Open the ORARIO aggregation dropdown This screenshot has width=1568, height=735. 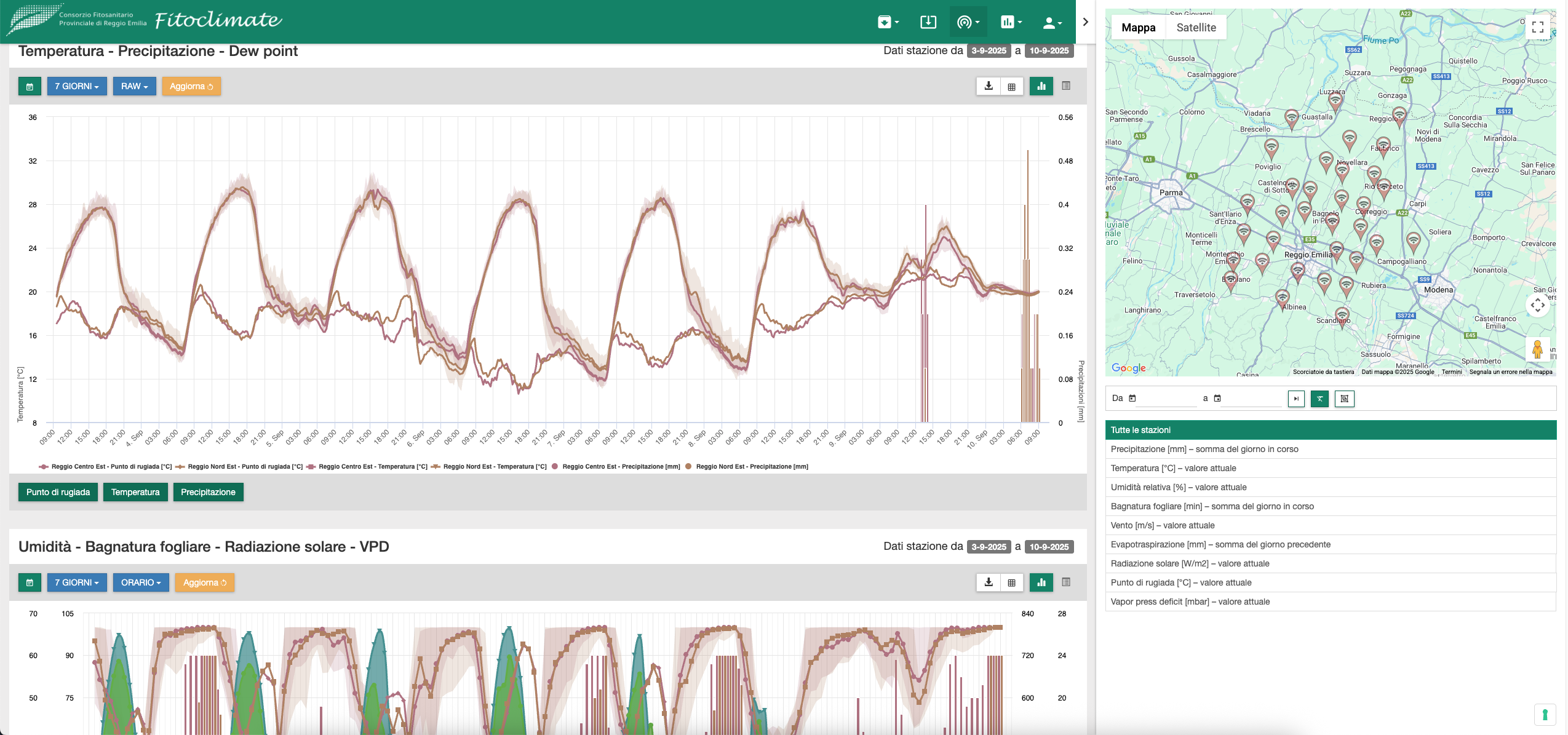tap(141, 582)
